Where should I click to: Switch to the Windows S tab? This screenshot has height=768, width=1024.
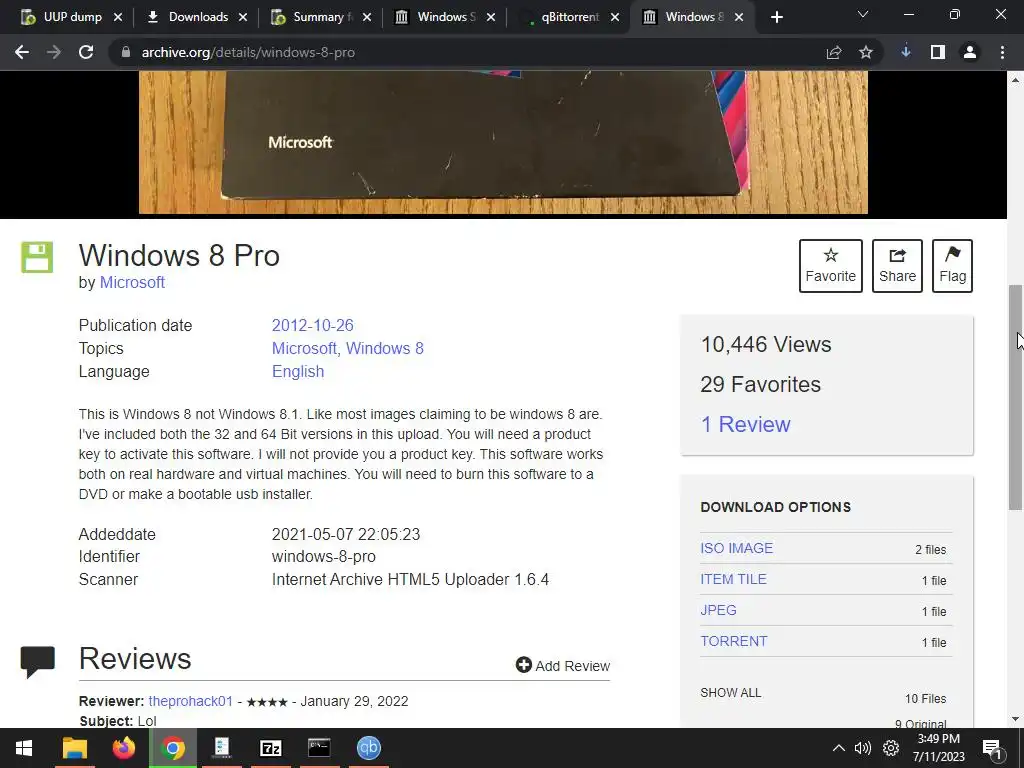443,17
